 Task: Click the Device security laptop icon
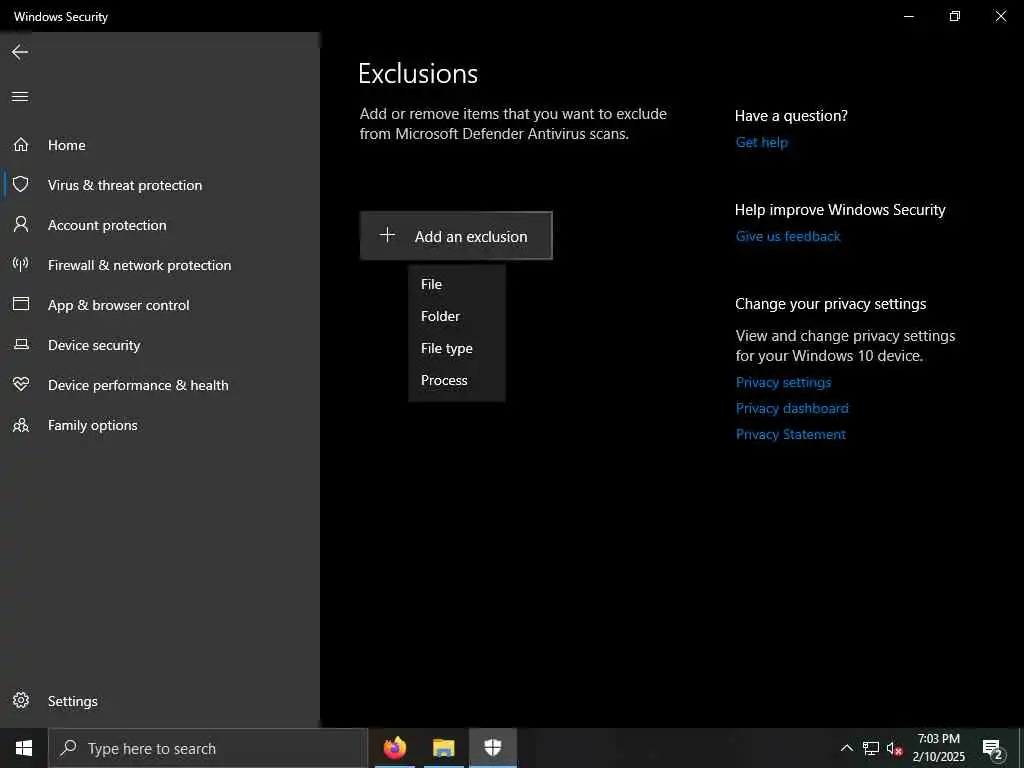[21, 344]
